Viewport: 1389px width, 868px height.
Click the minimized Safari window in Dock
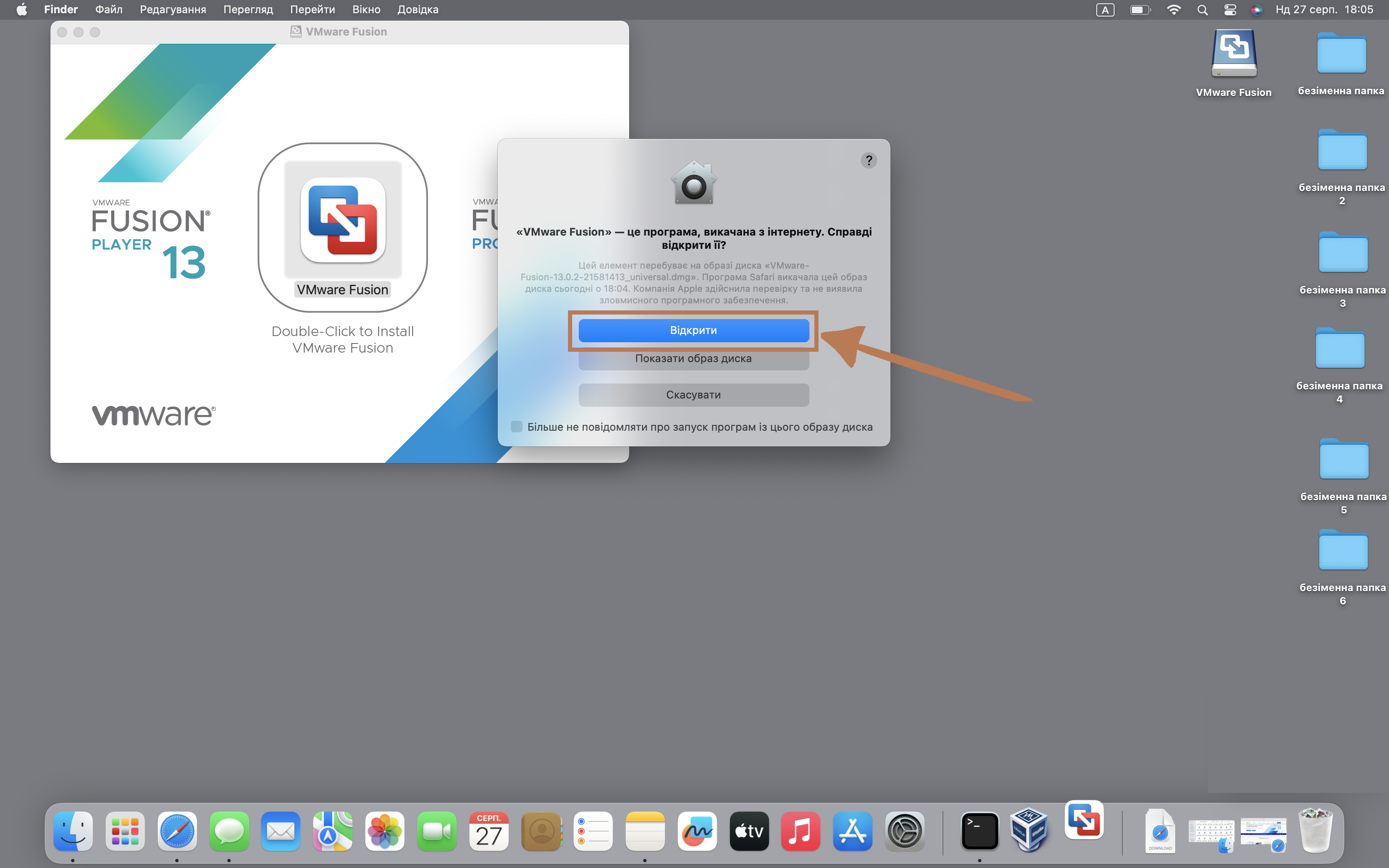[1263, 834]
